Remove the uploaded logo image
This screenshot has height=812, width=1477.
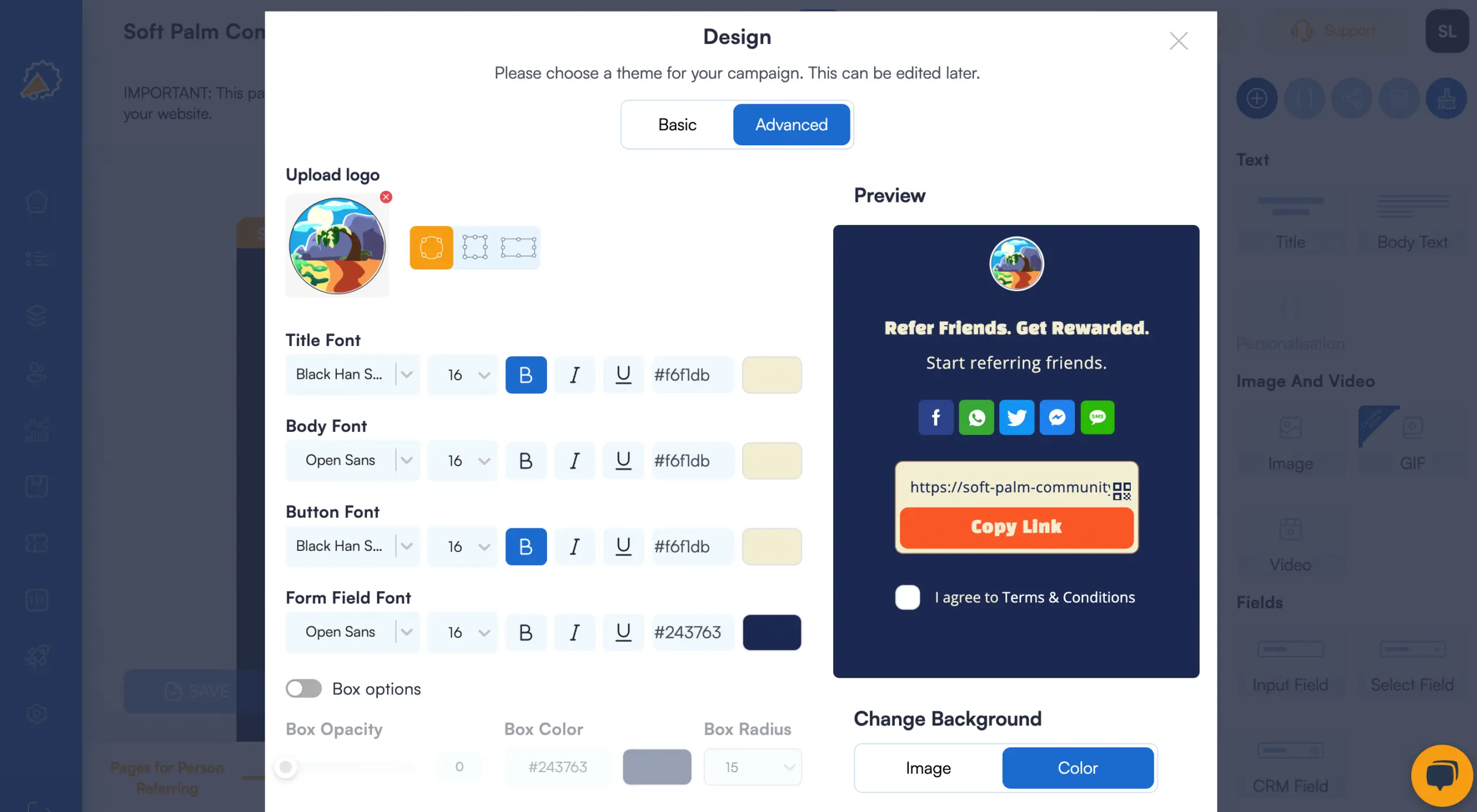[x=386, y=197]
